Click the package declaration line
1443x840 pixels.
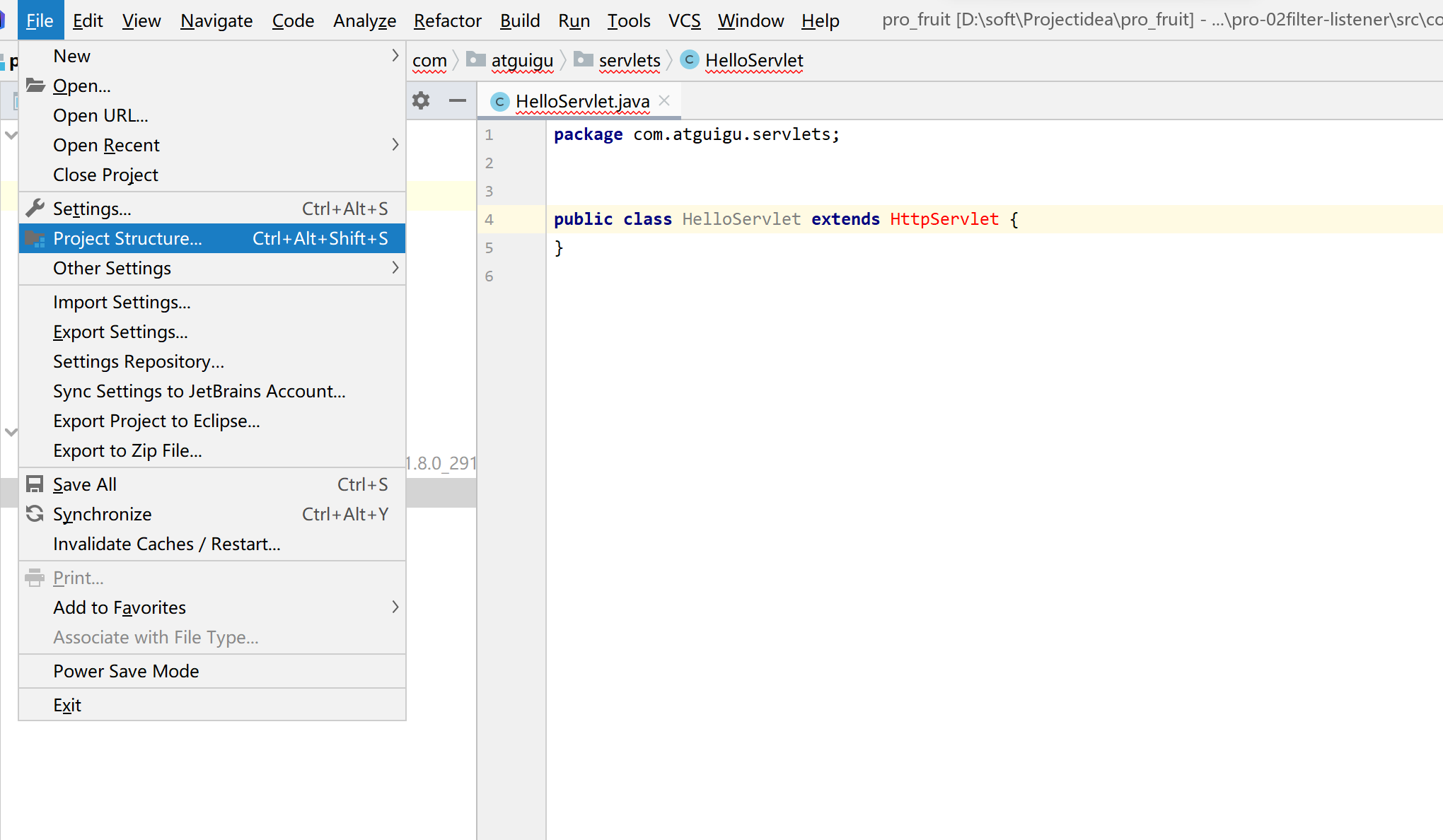click(x=697, y=134)
